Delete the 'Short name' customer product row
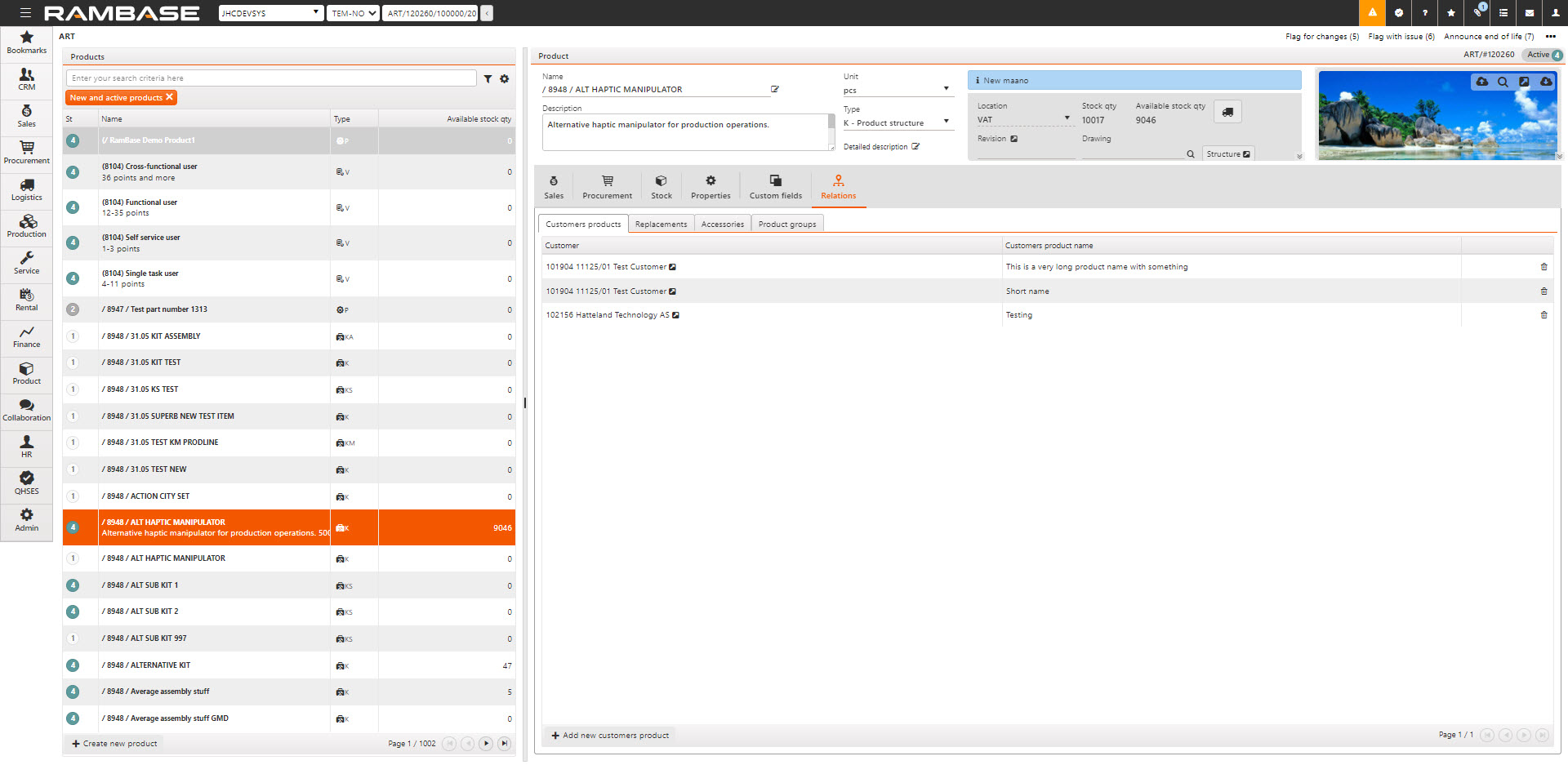The width and height of the screenshot is (1568, 765). pyautogui.click(x=1543, y=291)
